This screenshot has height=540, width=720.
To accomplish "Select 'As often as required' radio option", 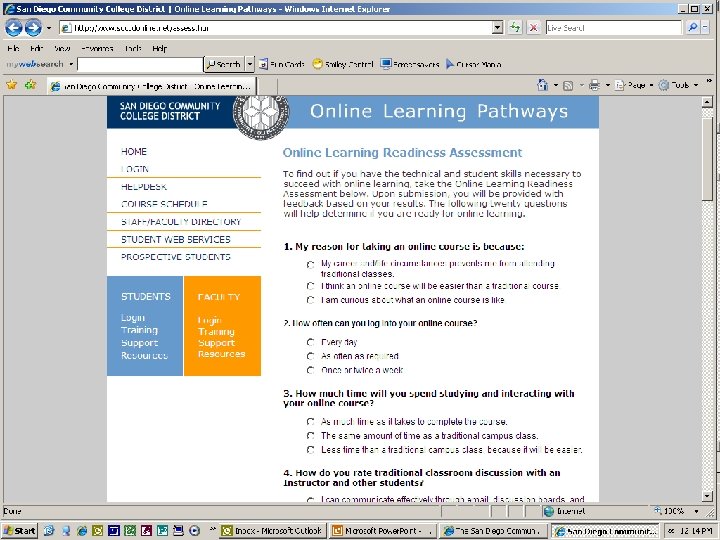I will (311, 356).
